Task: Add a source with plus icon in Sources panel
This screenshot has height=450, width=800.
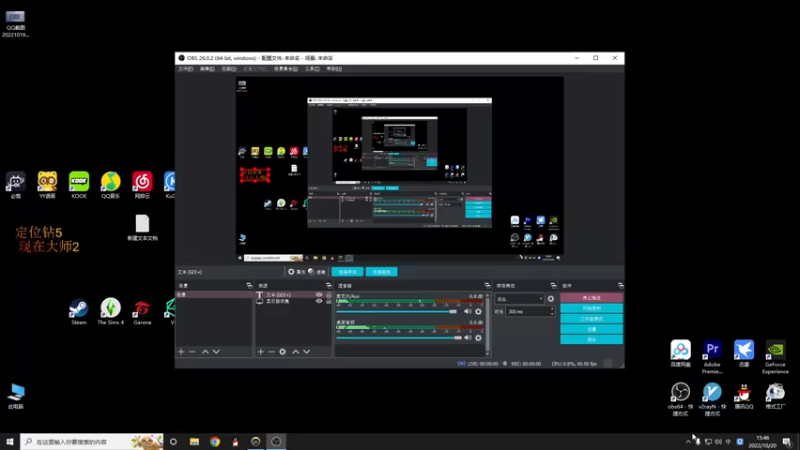Action: pos(261,352)
